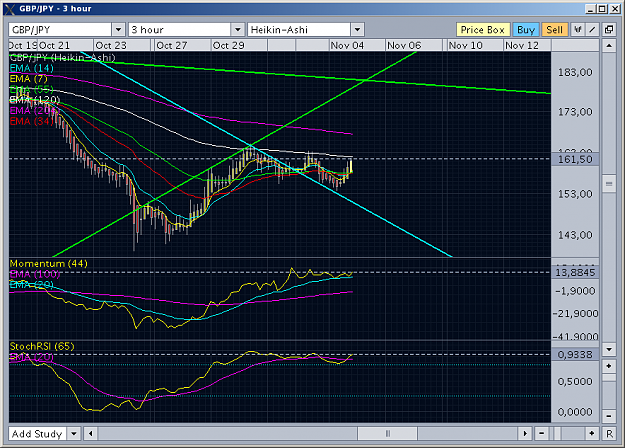
Task: Click the 183,00 price axis label
Action: pyautogui.click(x=575, y=72)
